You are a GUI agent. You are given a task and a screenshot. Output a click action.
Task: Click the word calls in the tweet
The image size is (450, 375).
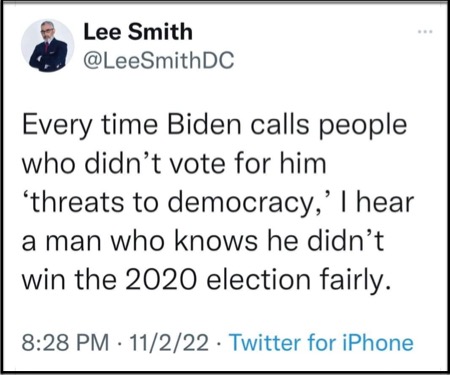tap(279, 125)
